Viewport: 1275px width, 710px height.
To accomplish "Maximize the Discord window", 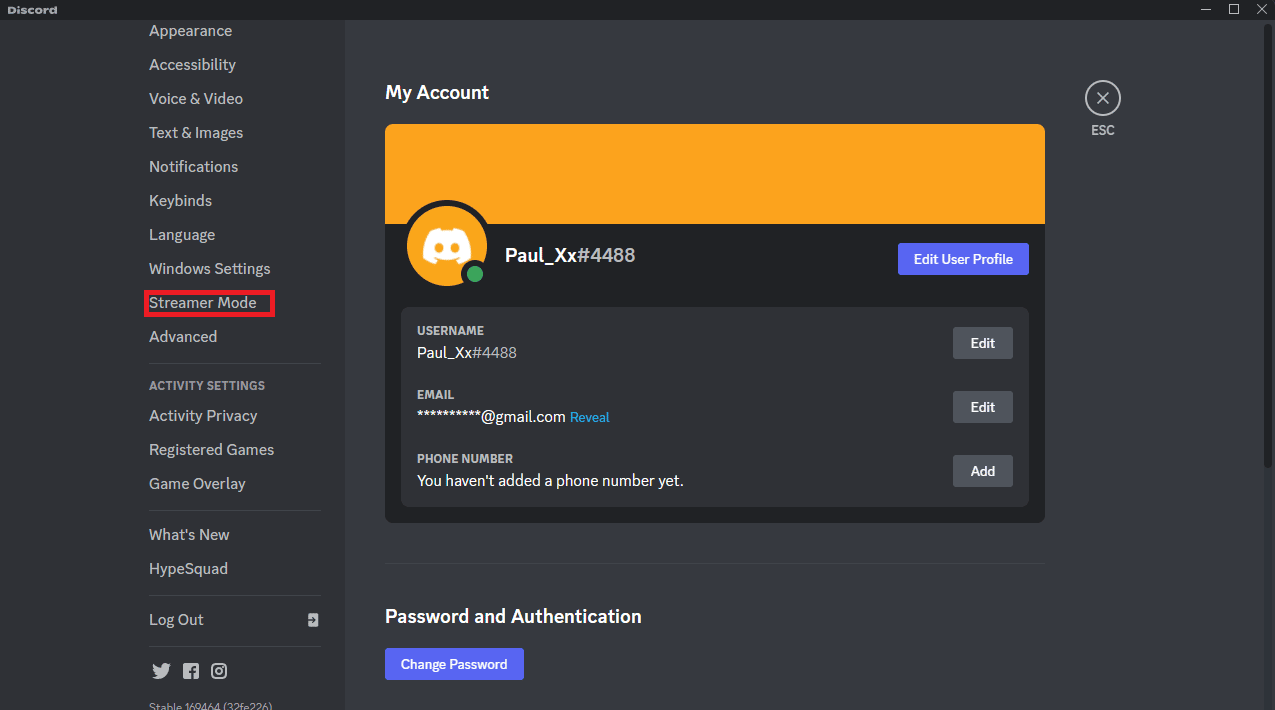I will click(x=1234, y=9).
